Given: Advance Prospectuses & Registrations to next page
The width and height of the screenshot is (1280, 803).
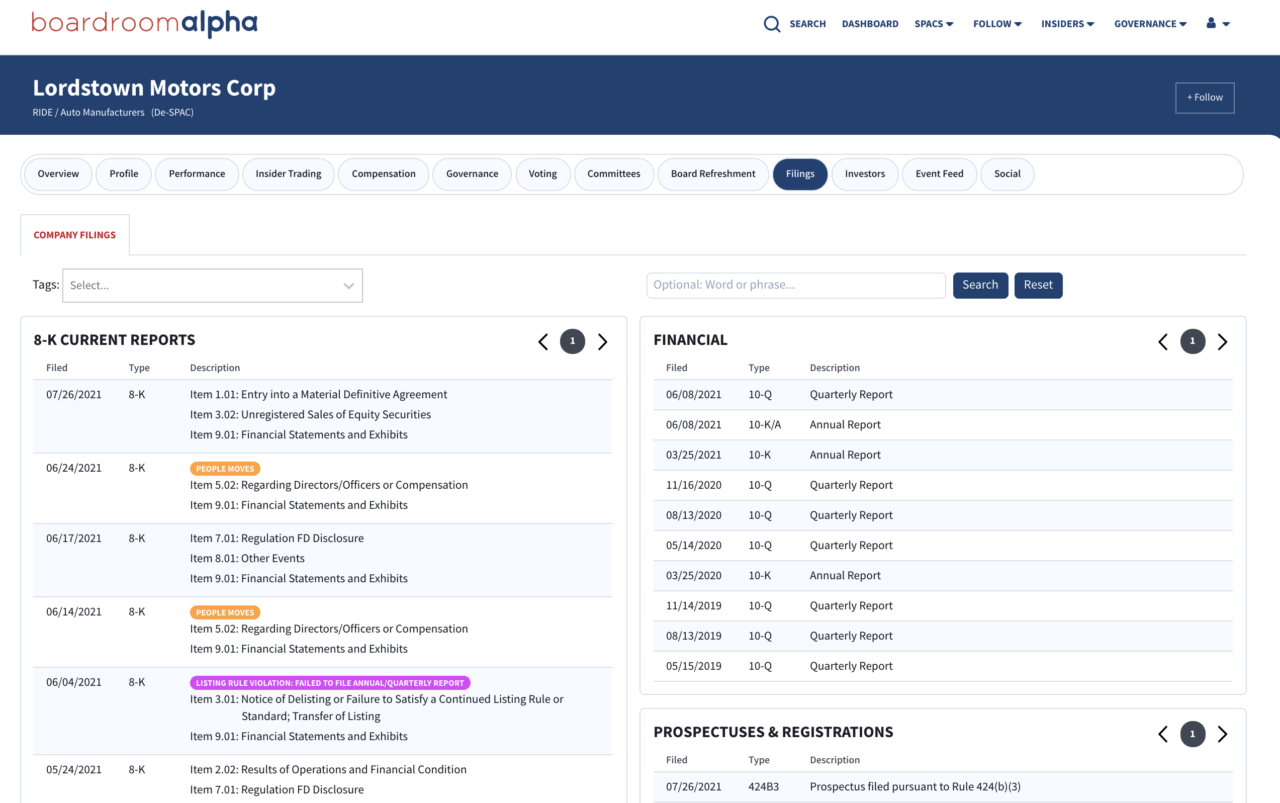Looking at the screenshot, I should [x=1222, y=733].
